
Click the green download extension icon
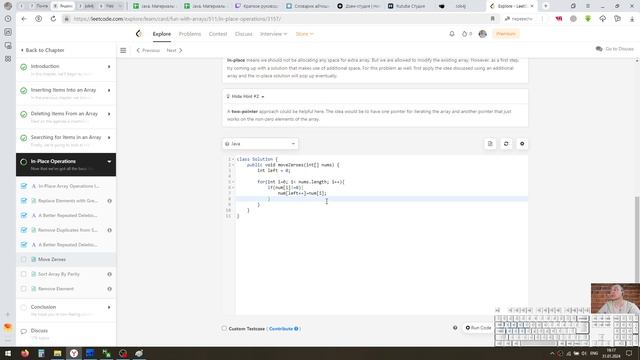click(x=588, y=19)
